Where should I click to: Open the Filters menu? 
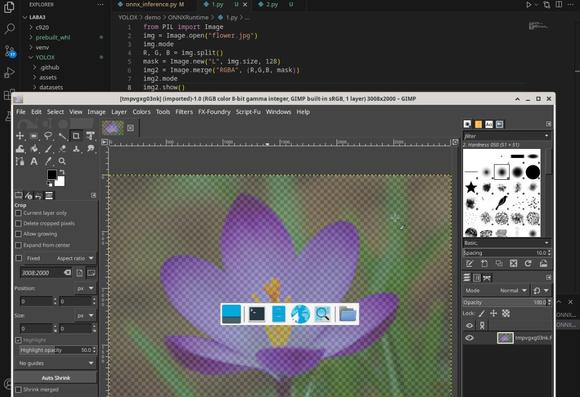(x=184, y=112)
